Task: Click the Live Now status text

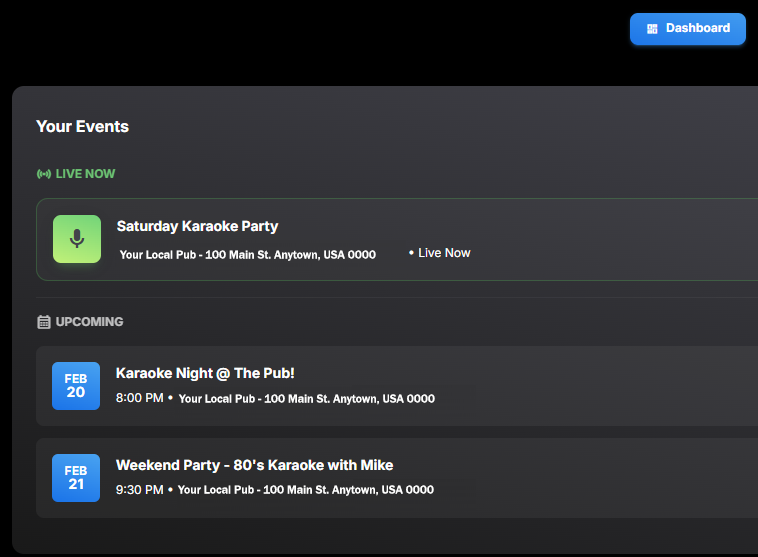Action: tap(443, 253)
